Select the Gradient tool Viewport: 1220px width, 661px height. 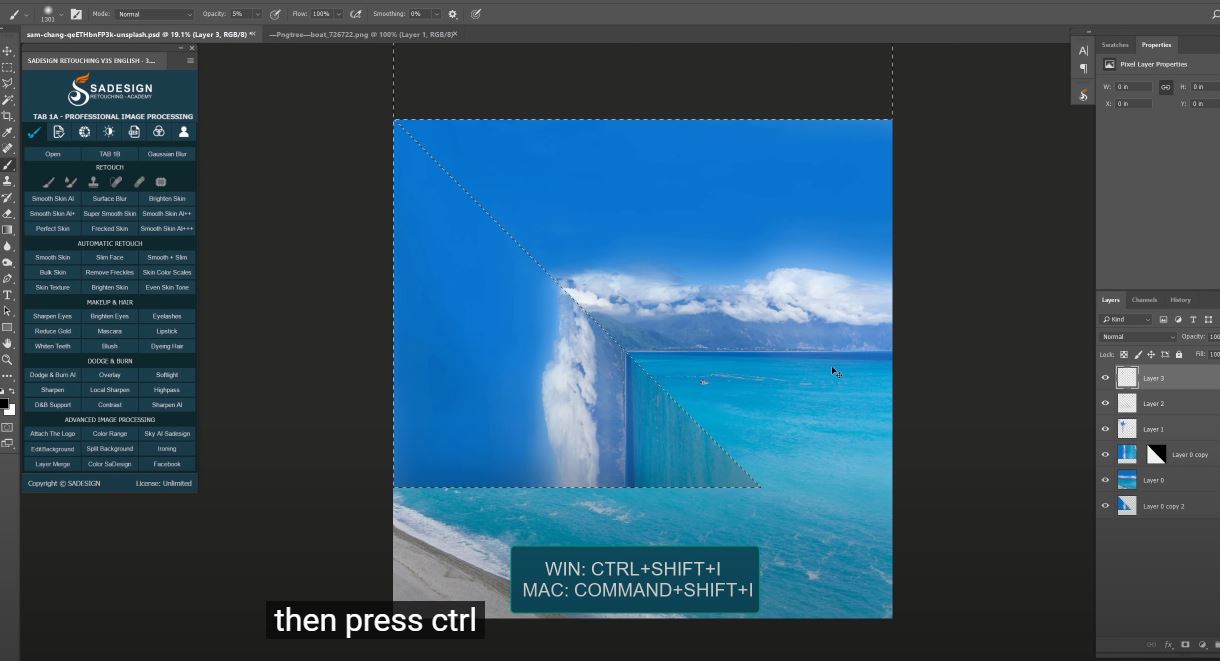click(8, 229)
